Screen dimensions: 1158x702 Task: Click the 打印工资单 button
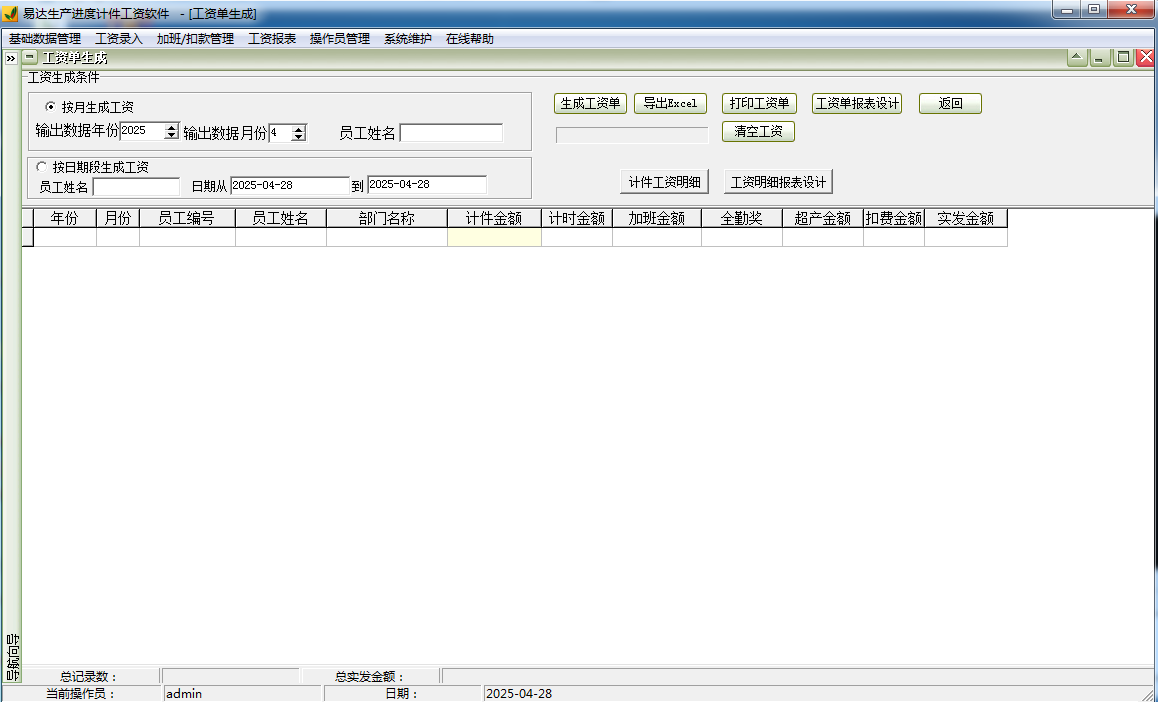761,102
